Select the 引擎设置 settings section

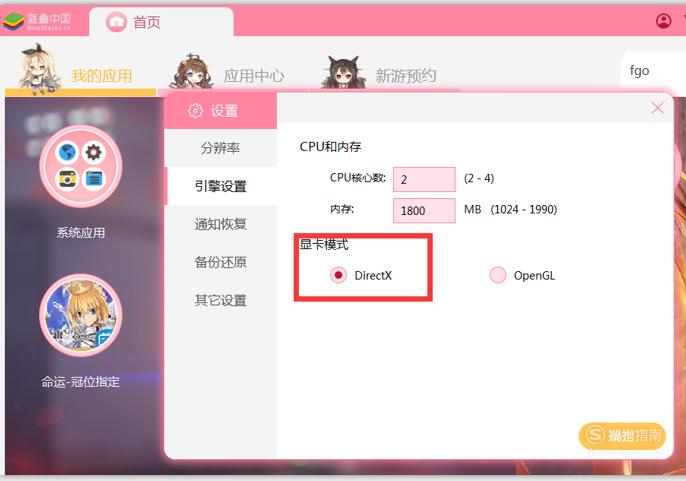point(220,186)
